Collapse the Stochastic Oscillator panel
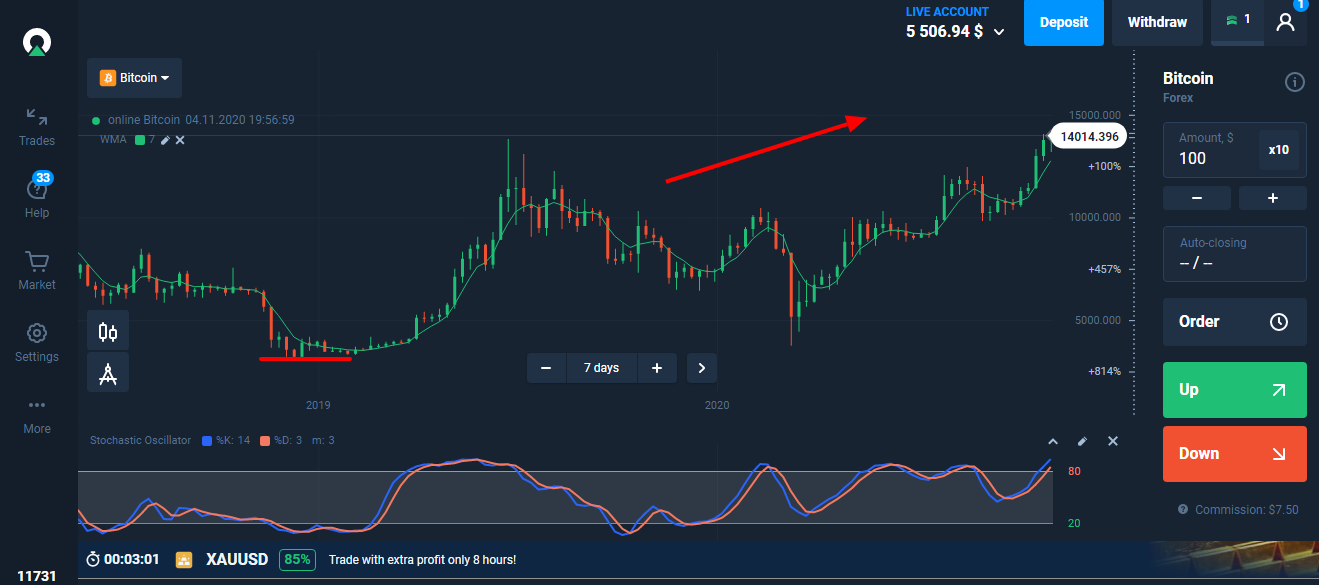1319x585 pixels. point(1052,441)
